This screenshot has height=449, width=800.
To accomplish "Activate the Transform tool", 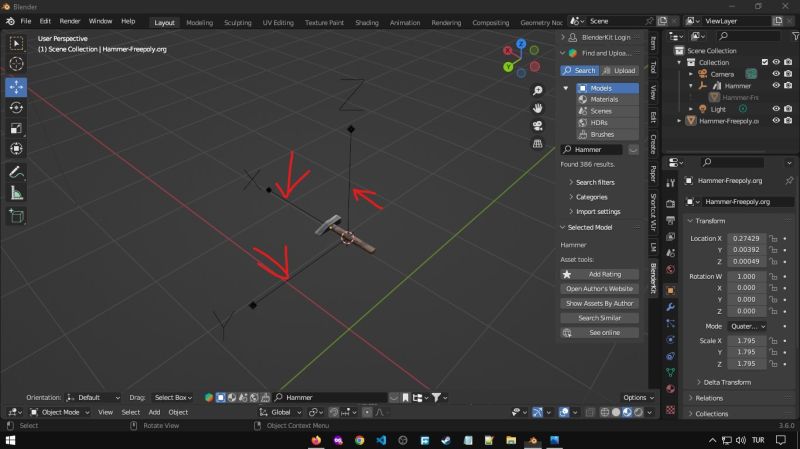I will pos(16,148).
